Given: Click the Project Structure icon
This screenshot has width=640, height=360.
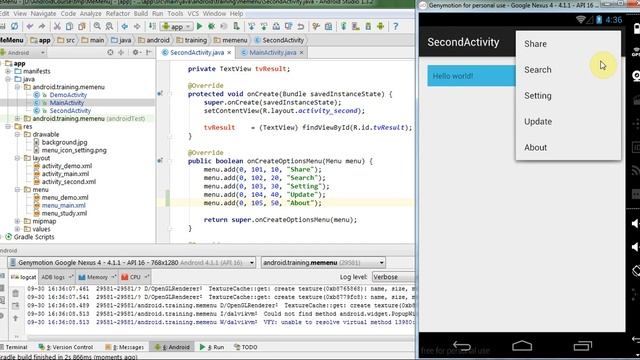Looking at the screenshot, I should [x=329, y=27].
